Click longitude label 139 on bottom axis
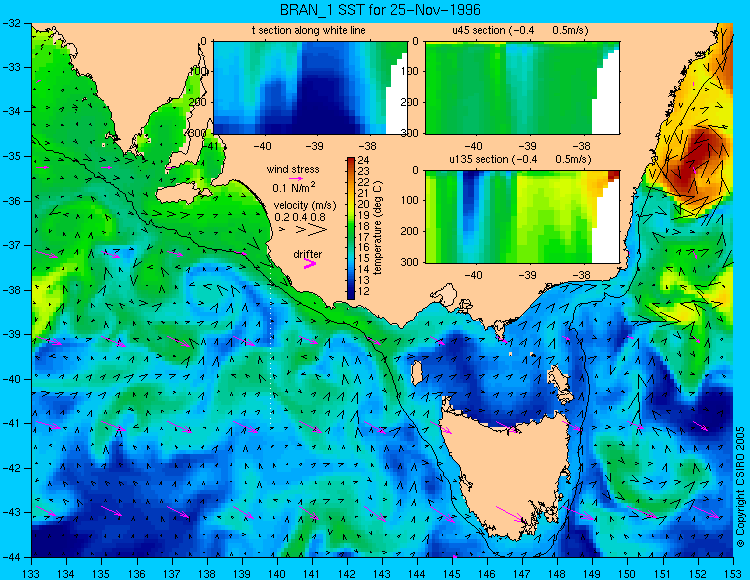The image size is (750, 580). pyautogui.click(x=242, y=574)
